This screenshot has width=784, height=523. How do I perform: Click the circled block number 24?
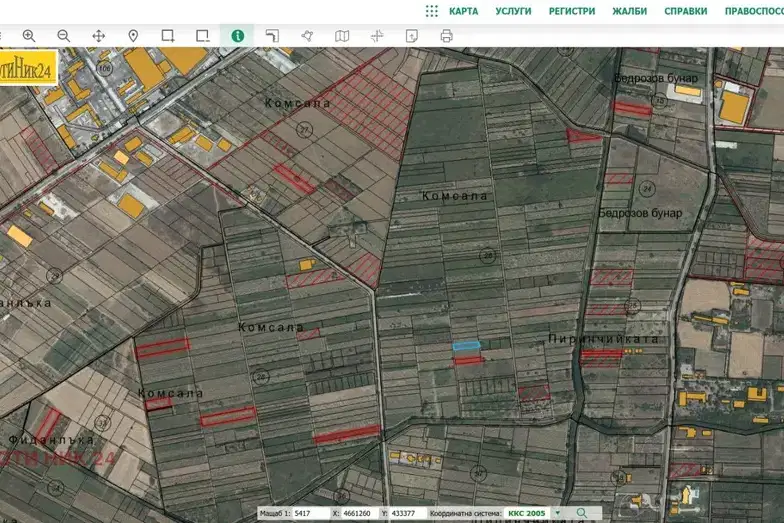pyautogui.click(x=648, y=188)
